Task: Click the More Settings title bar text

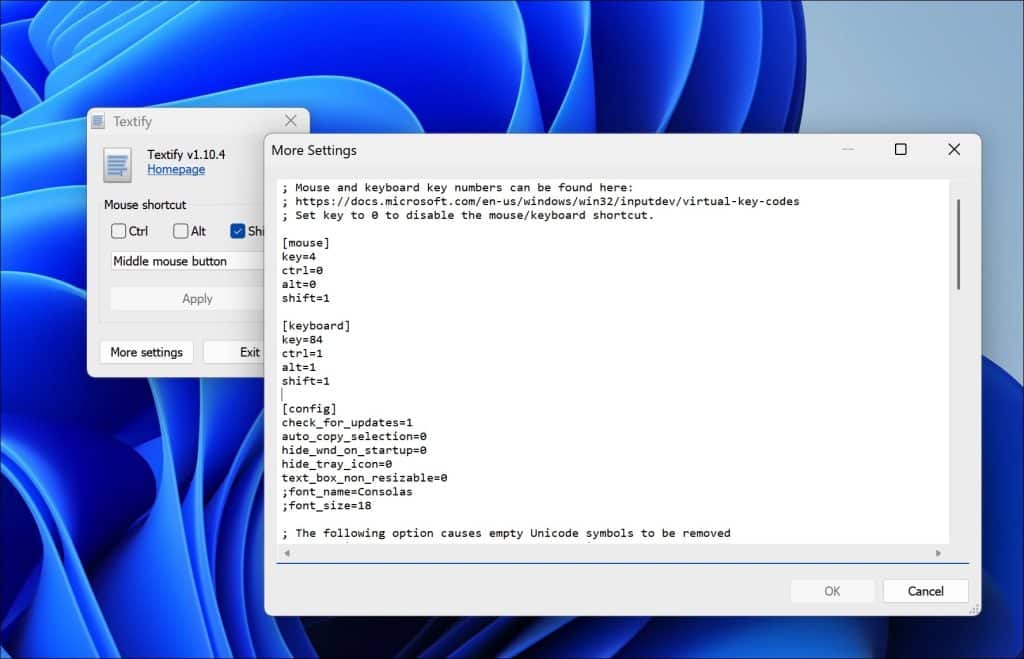Action: [x=314, y=150]
